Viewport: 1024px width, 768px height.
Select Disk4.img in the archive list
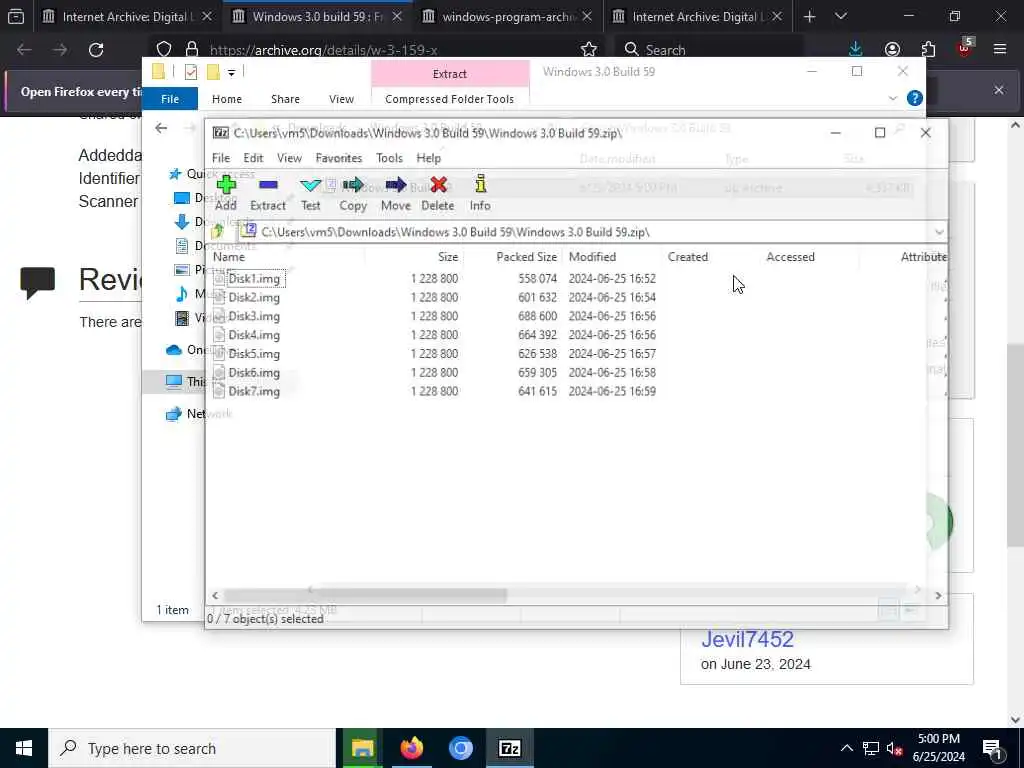click(254, 335)
